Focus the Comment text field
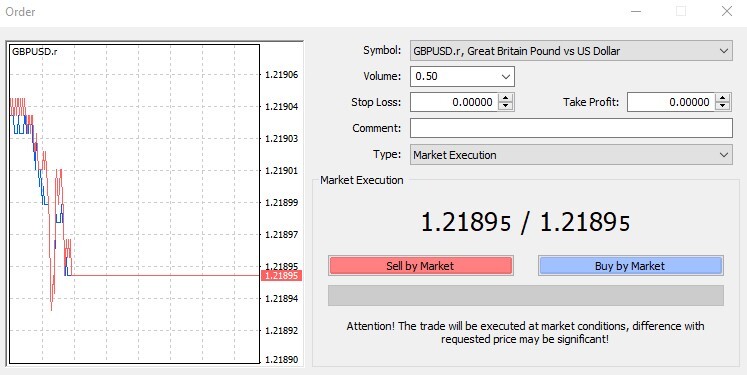 coord(571,128)
